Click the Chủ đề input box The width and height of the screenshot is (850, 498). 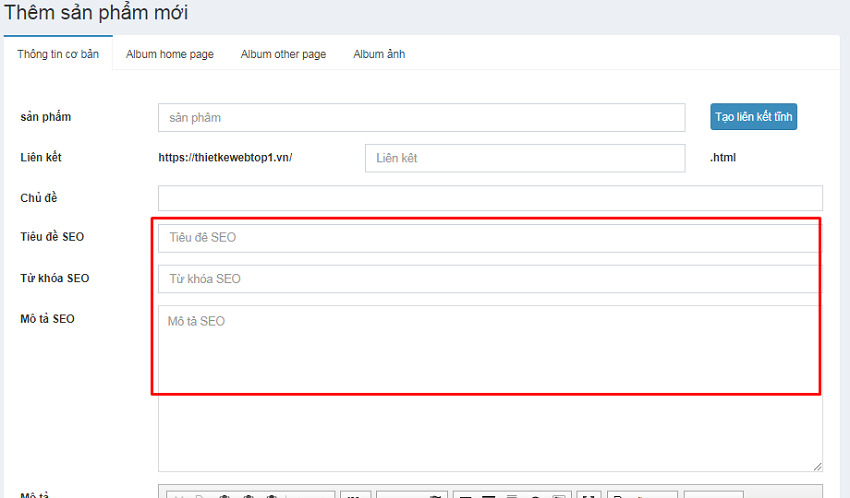click(x=490, y=198)
